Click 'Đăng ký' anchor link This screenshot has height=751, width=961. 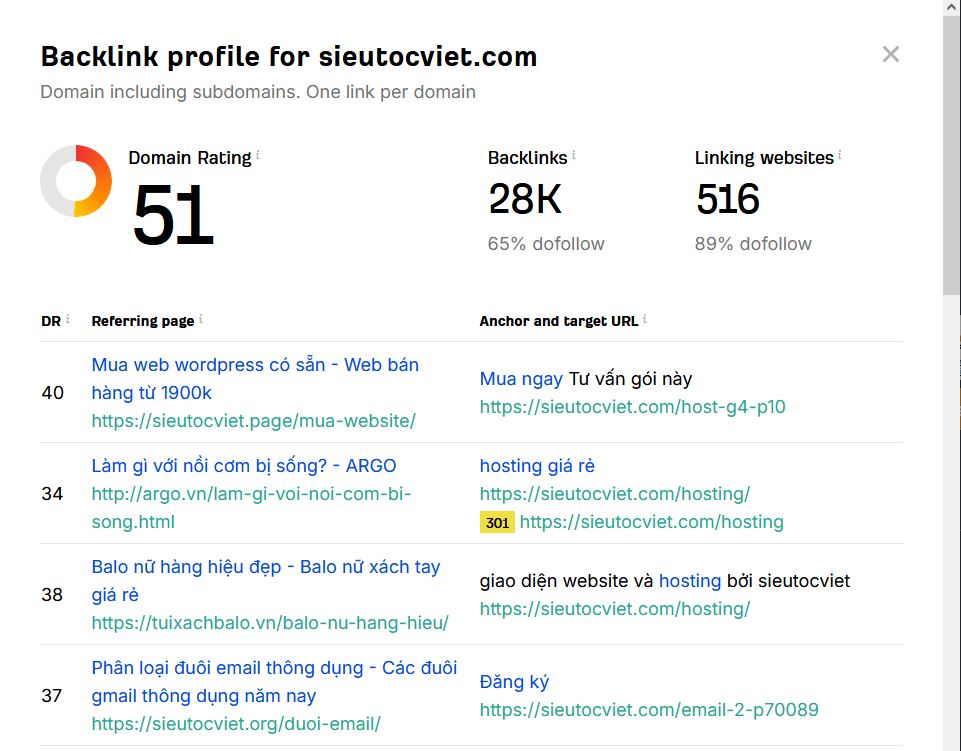(514, 682)
